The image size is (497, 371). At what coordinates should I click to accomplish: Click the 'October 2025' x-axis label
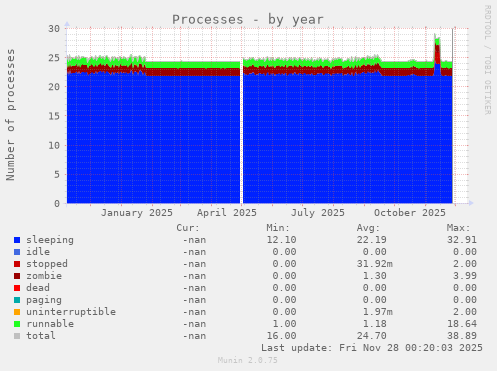pyautogui.click(x=410, y=213)
